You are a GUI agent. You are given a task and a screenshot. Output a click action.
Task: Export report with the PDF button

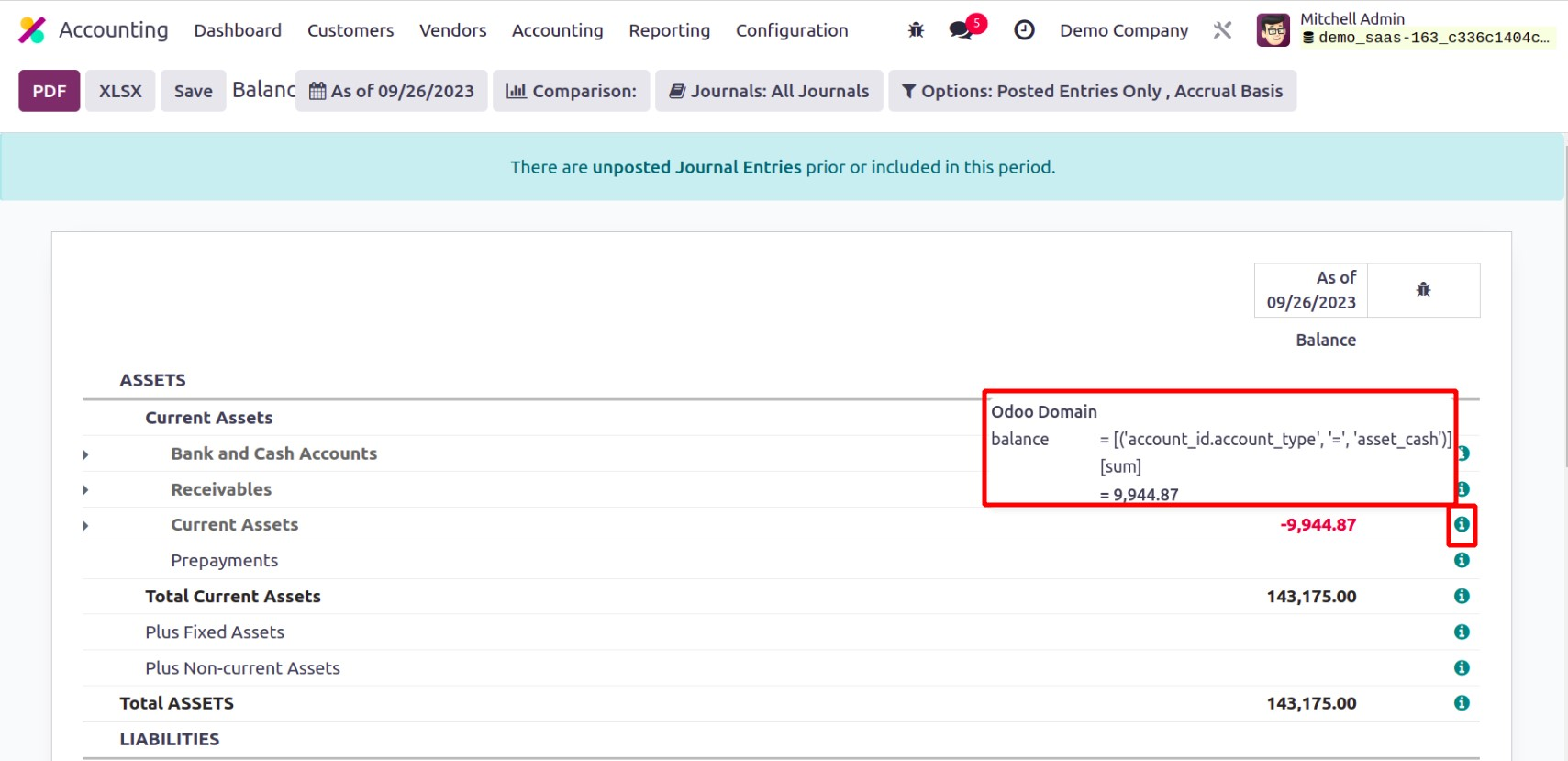click(50, 91)
